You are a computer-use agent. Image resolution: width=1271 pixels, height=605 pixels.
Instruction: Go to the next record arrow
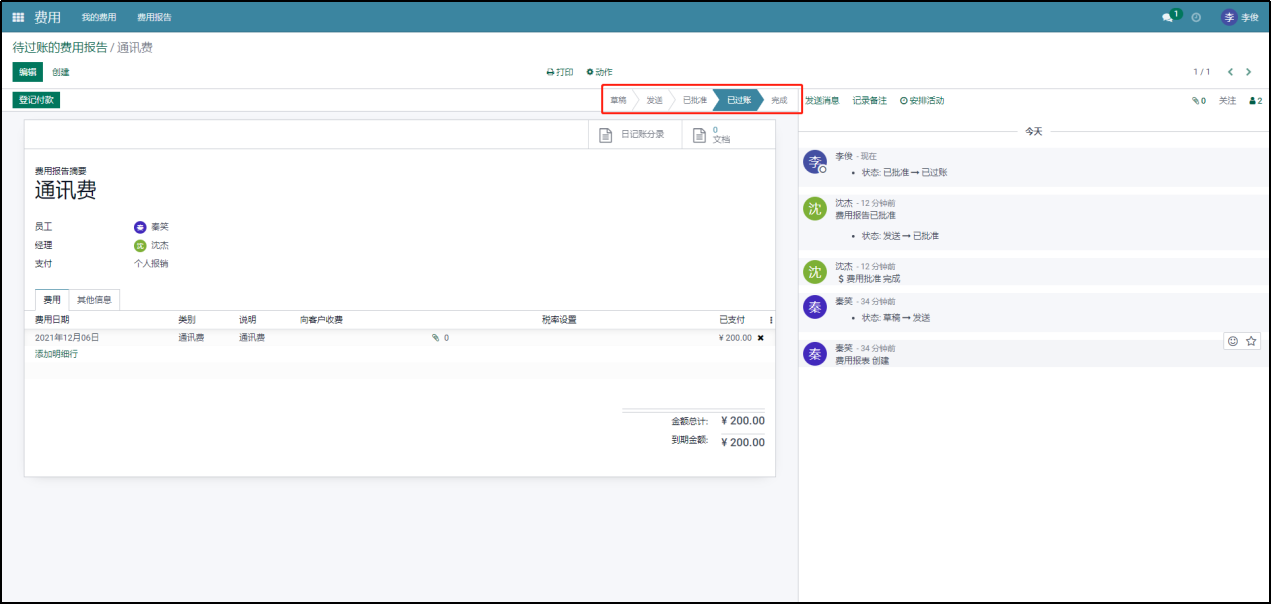click(x=1249, y=72)
